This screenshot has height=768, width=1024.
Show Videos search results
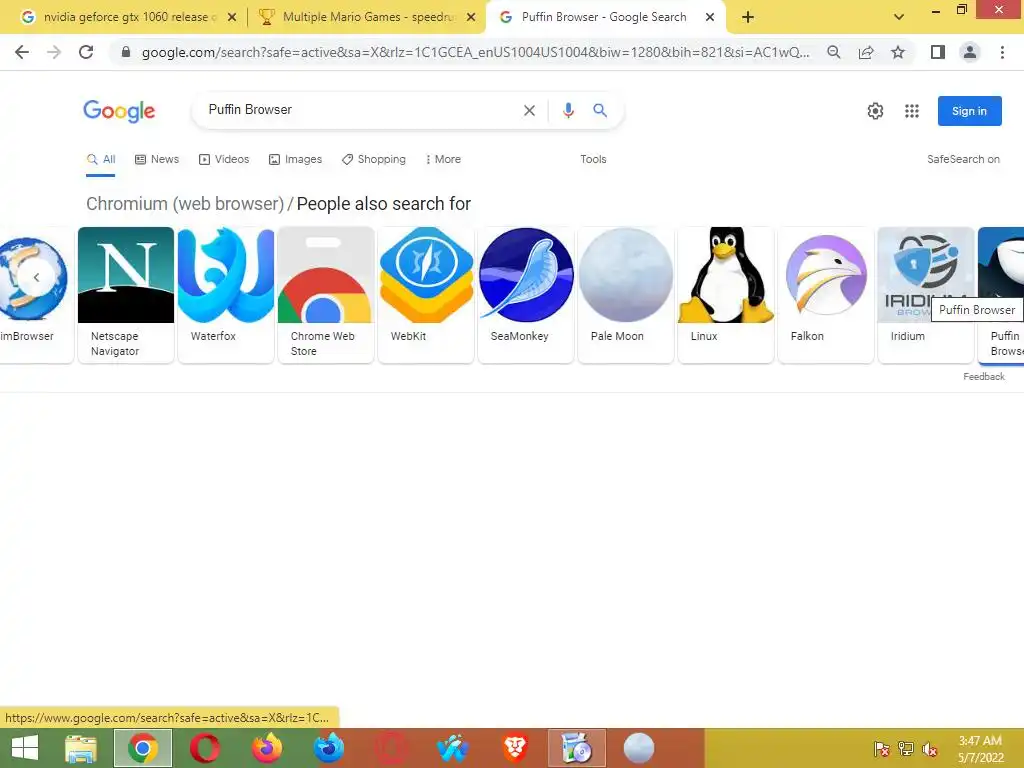pos(224,159)
